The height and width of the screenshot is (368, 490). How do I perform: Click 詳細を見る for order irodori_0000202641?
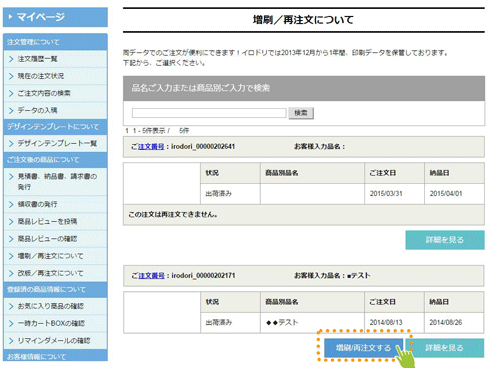pyautogui.click(x=445, y=240)
